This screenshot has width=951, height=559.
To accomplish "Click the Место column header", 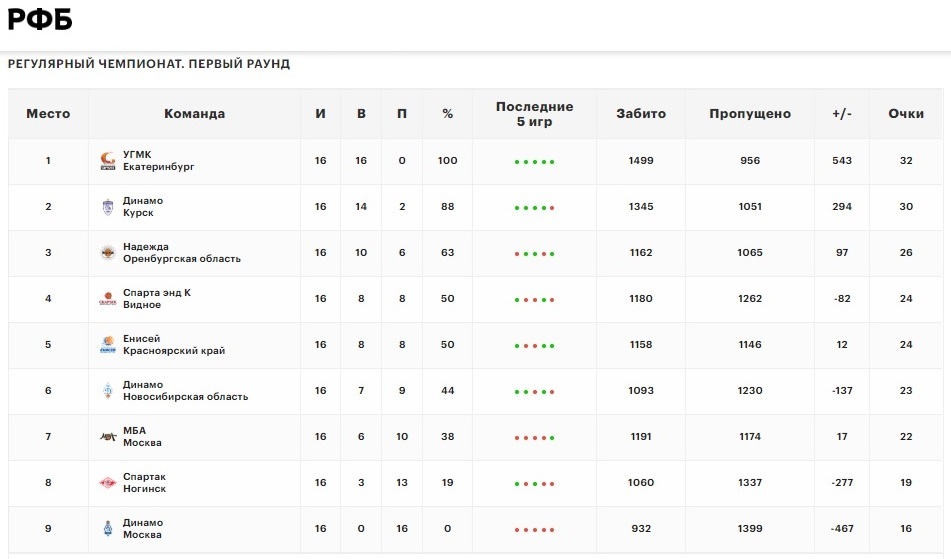I will point(48,114).
